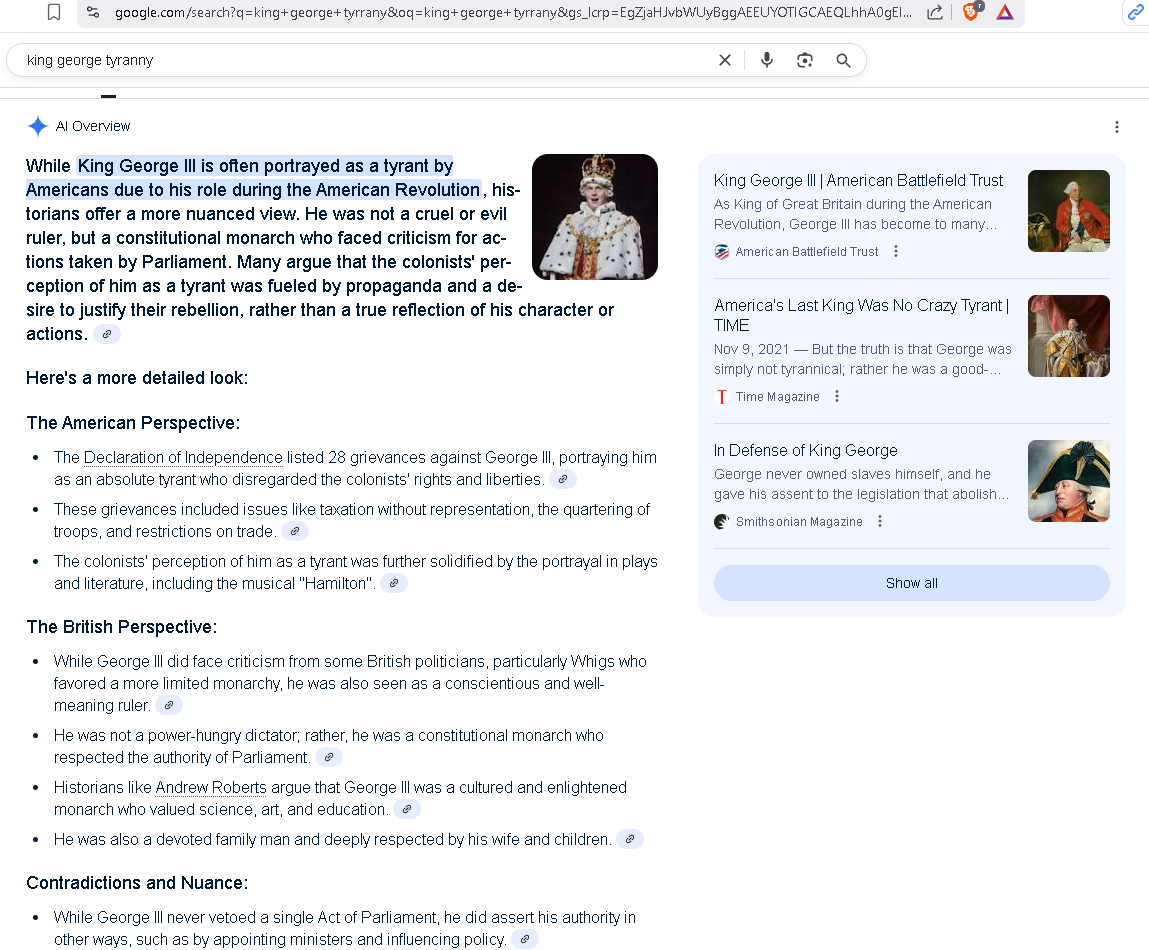This screenshot has width=1149, height=950.
Task: Click the share page icon
Action: click(935, 12)
